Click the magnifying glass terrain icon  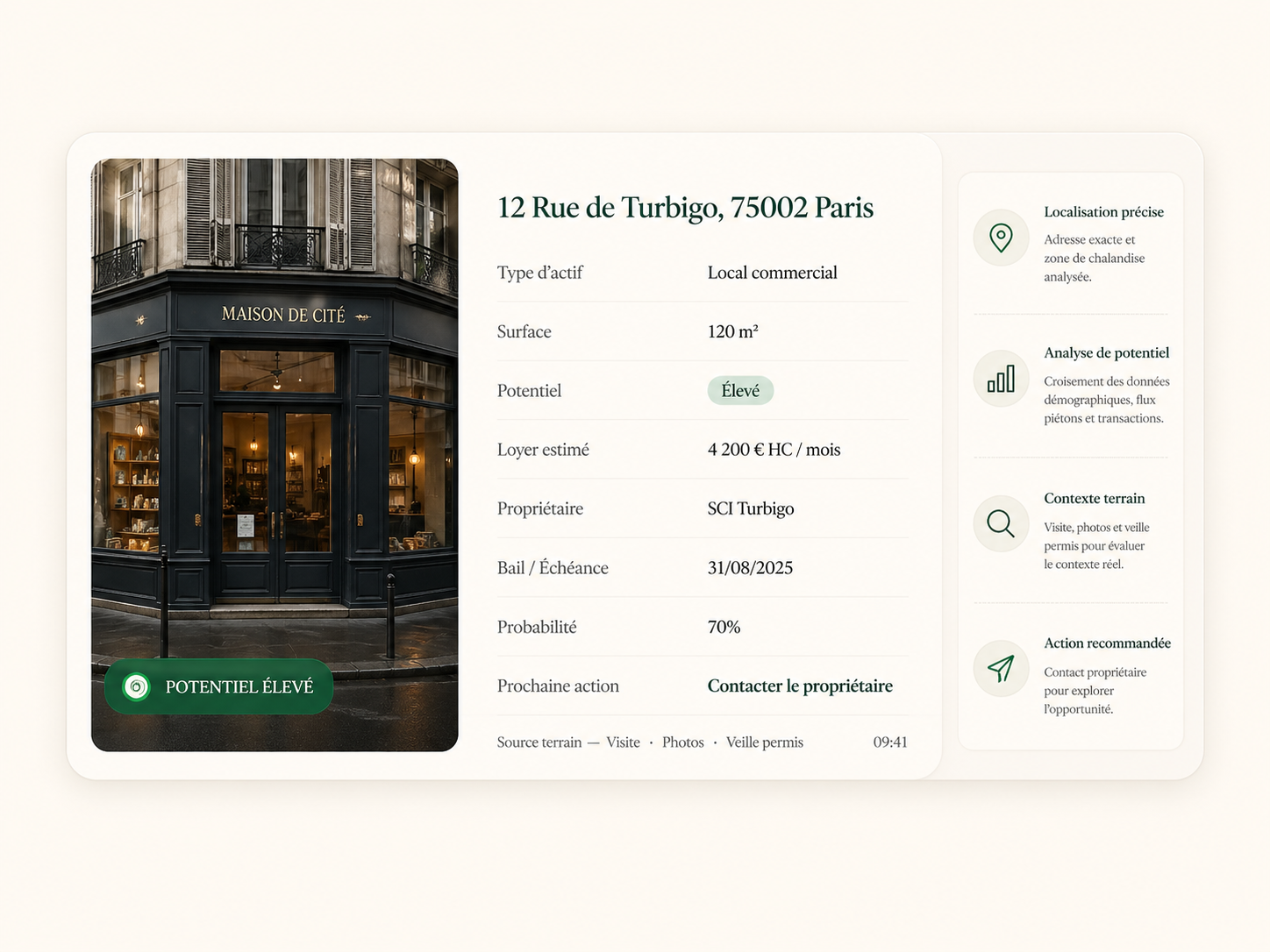[x=1001, y=524]
